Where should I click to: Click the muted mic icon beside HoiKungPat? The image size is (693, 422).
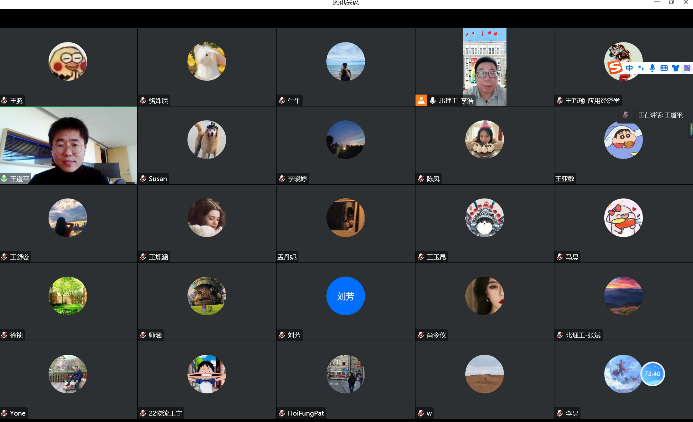pos(282,412)
